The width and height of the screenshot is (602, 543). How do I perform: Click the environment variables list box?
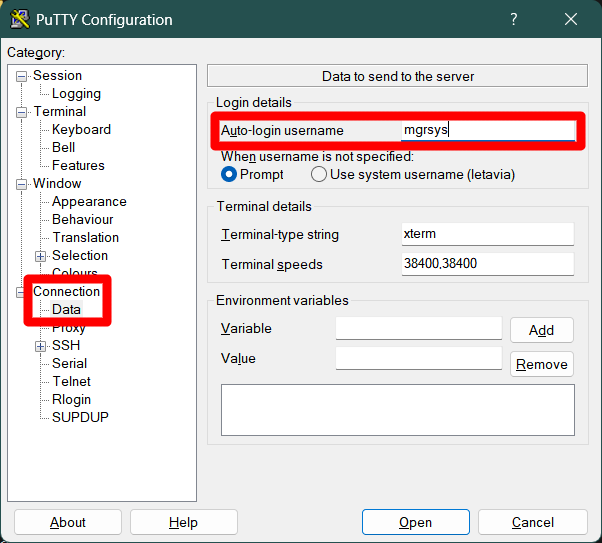point(398,410)
